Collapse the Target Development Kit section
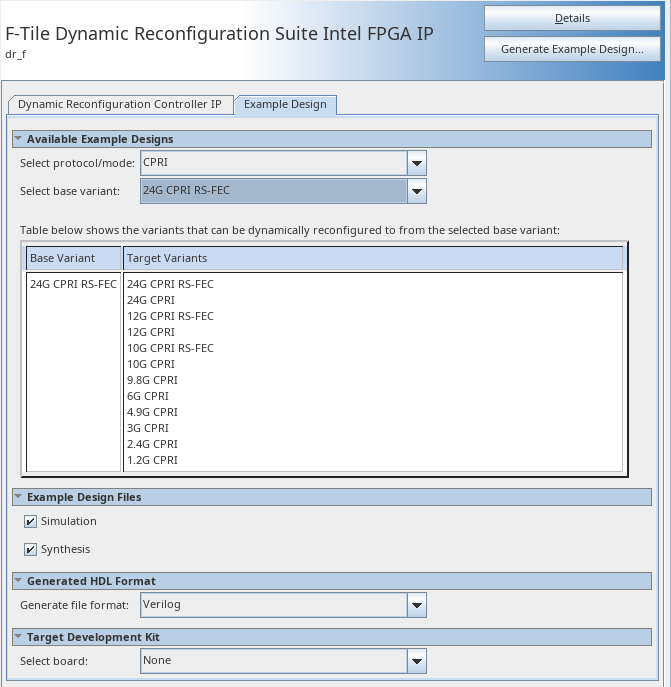671x687 pixels. tap(18, 637)
